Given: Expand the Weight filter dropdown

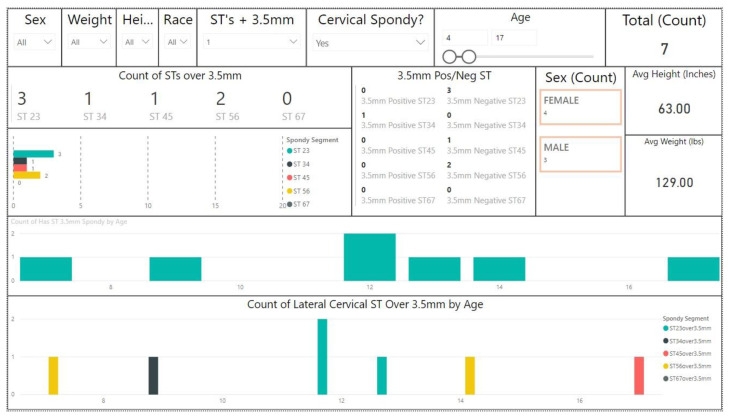Looking at the screenshot, I should [90, 43].
